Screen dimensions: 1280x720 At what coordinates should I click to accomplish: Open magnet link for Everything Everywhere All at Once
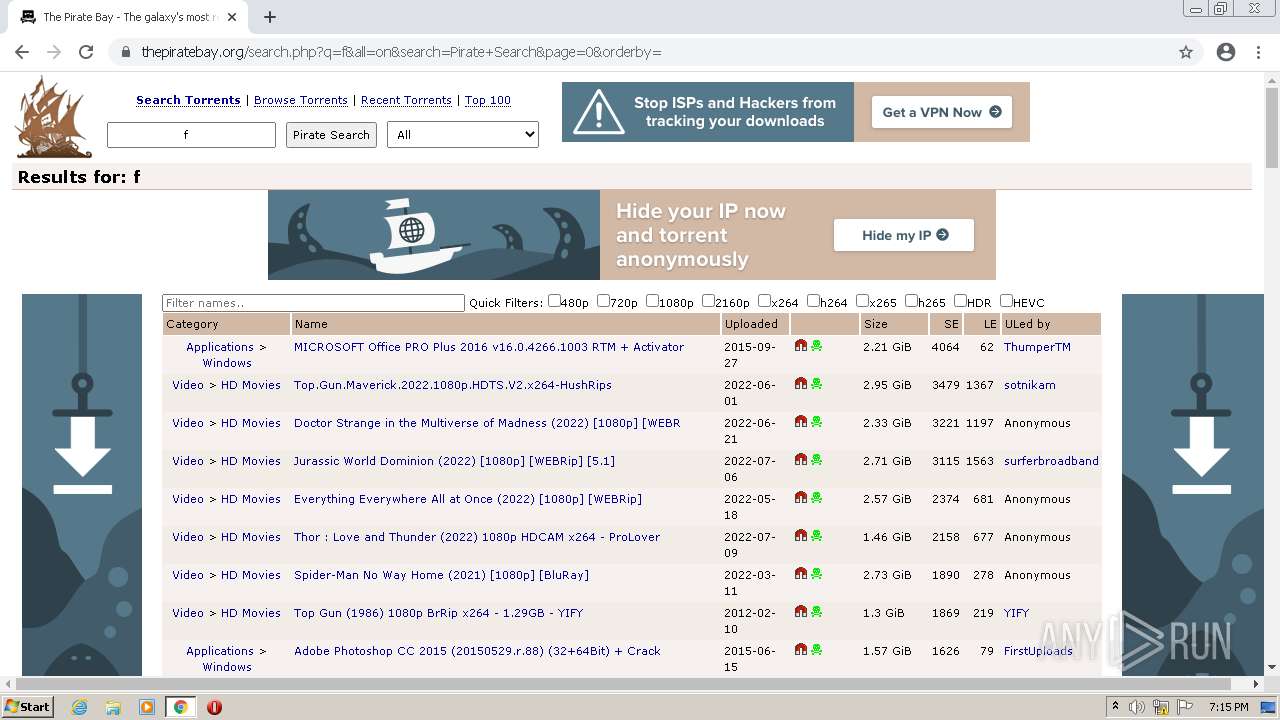pyautogui.click(x=801, y=498)
